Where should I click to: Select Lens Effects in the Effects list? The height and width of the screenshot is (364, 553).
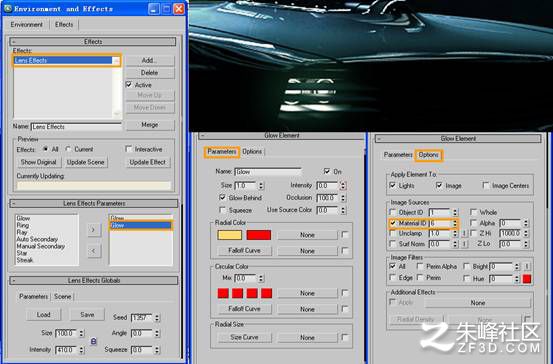click(63, 61)
